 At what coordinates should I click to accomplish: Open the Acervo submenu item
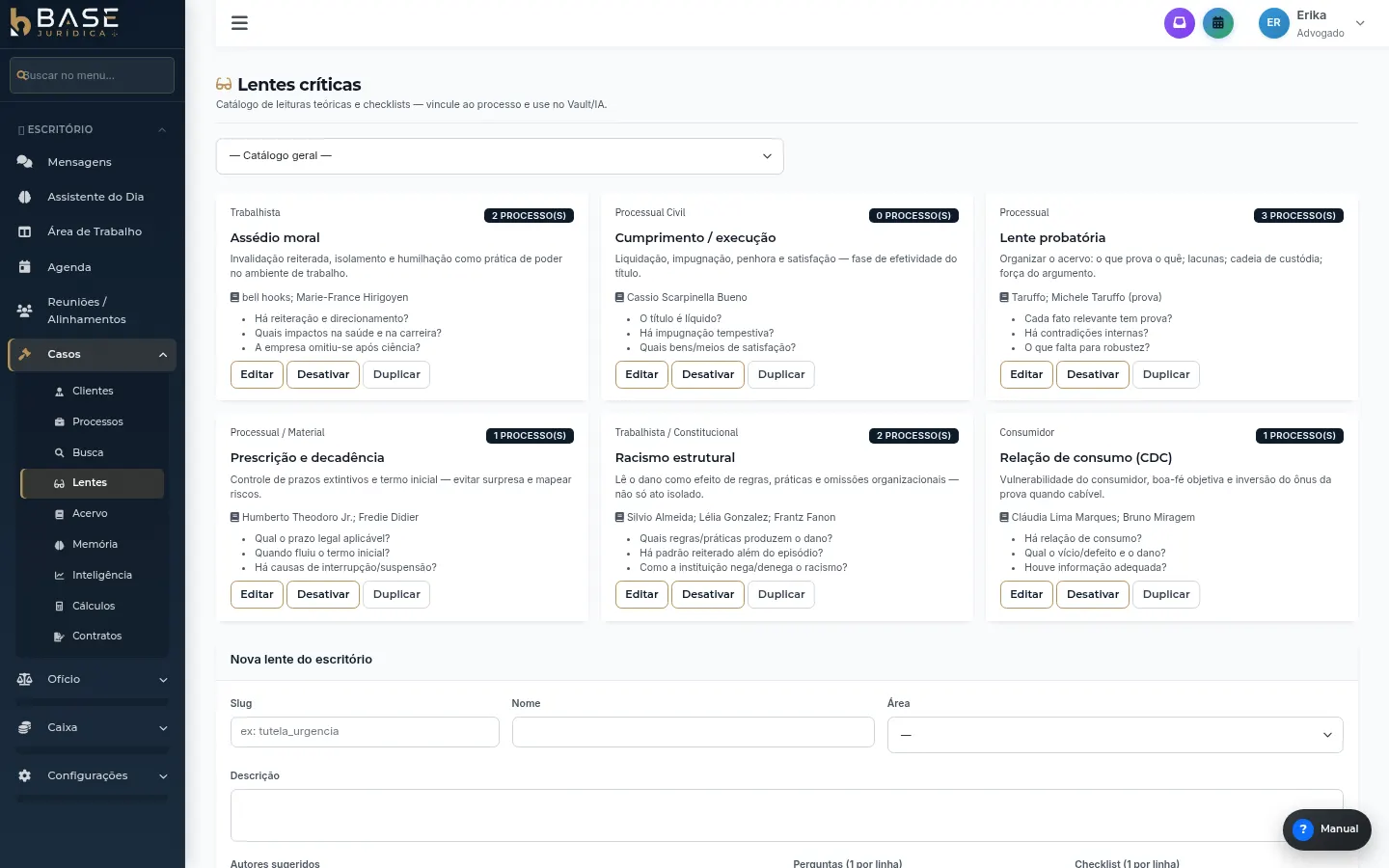(93, 513)
